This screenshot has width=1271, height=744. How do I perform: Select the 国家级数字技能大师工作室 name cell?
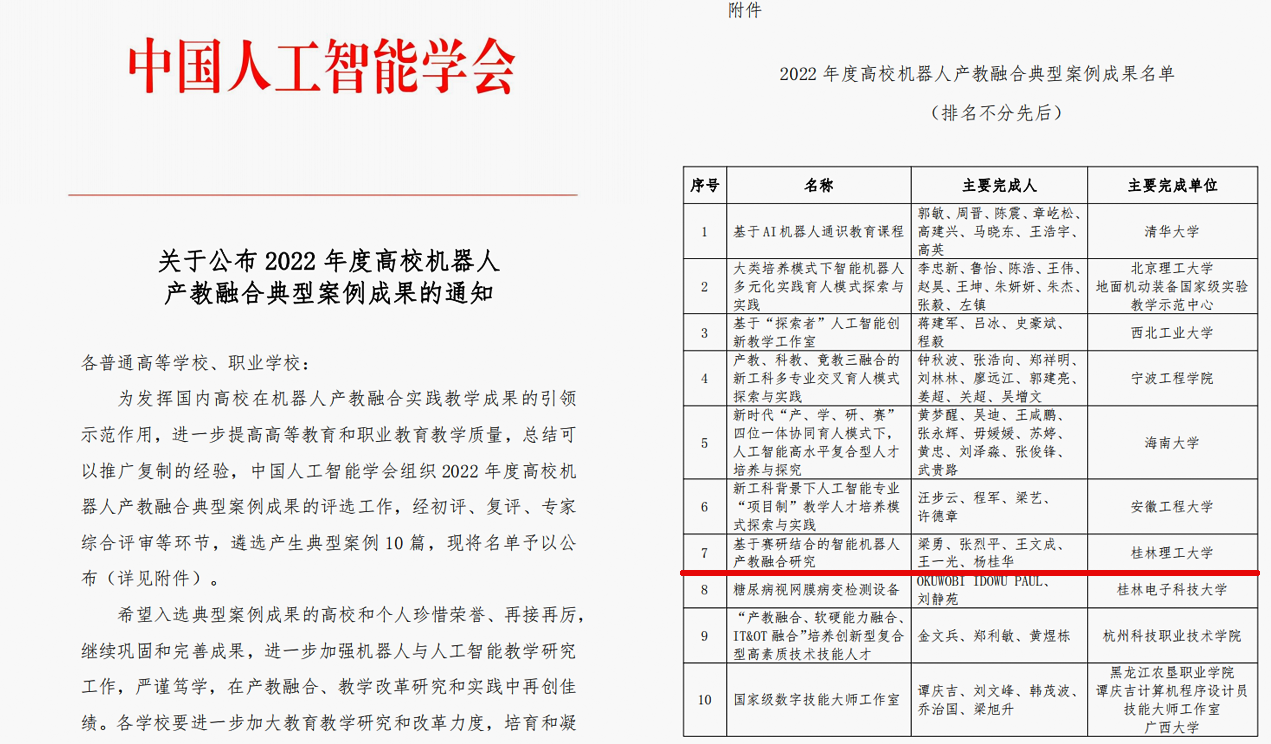[x=816, y=699]
